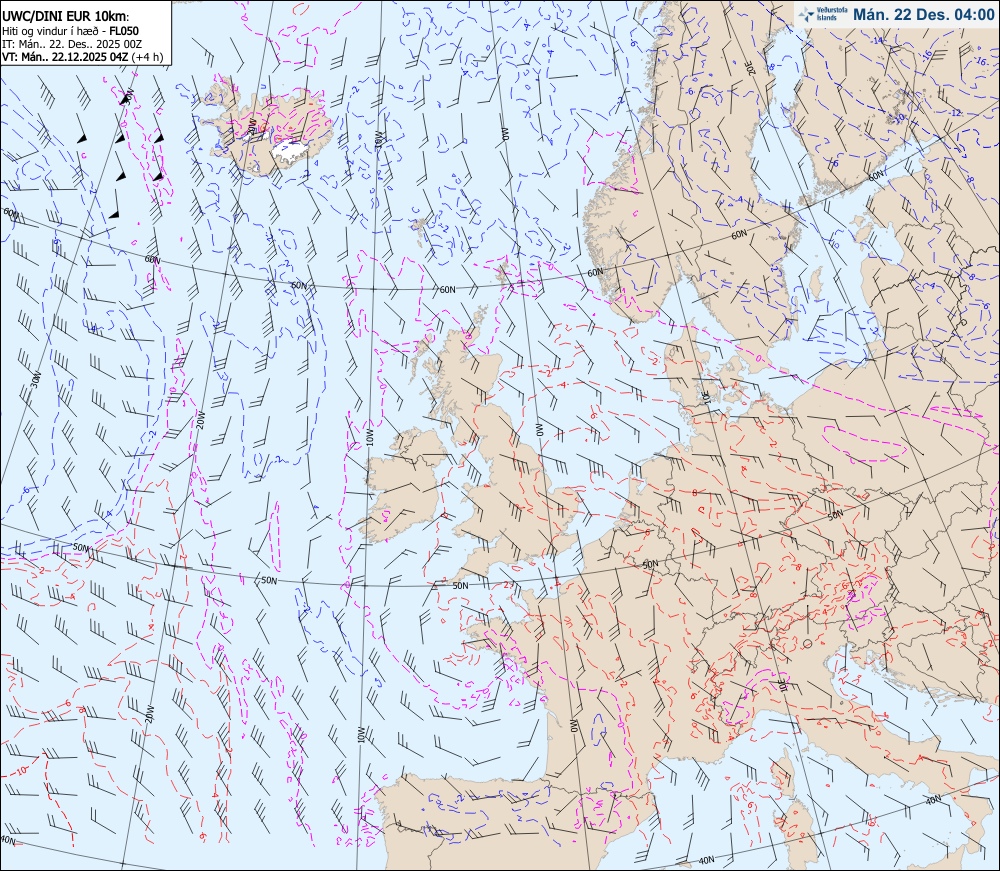Screen dimensions: 1000x871
Task: Click the 'UWC/DINI EUR 10km' title
Action: 65,17
